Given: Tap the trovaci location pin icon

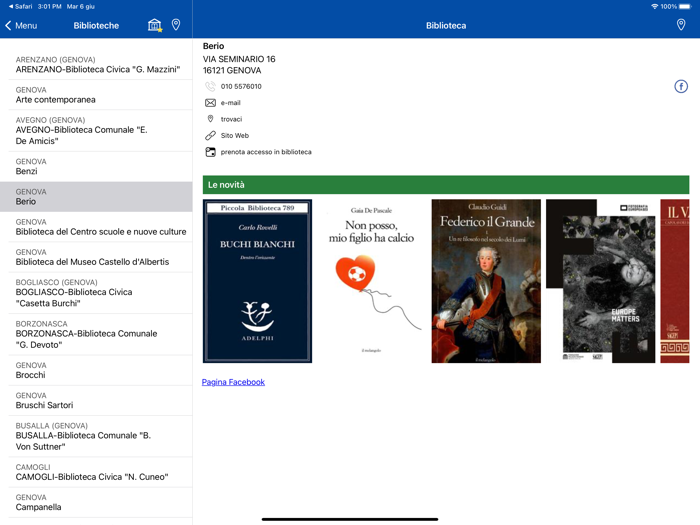Looking at the screenshot, I should (x=210, y=119).
